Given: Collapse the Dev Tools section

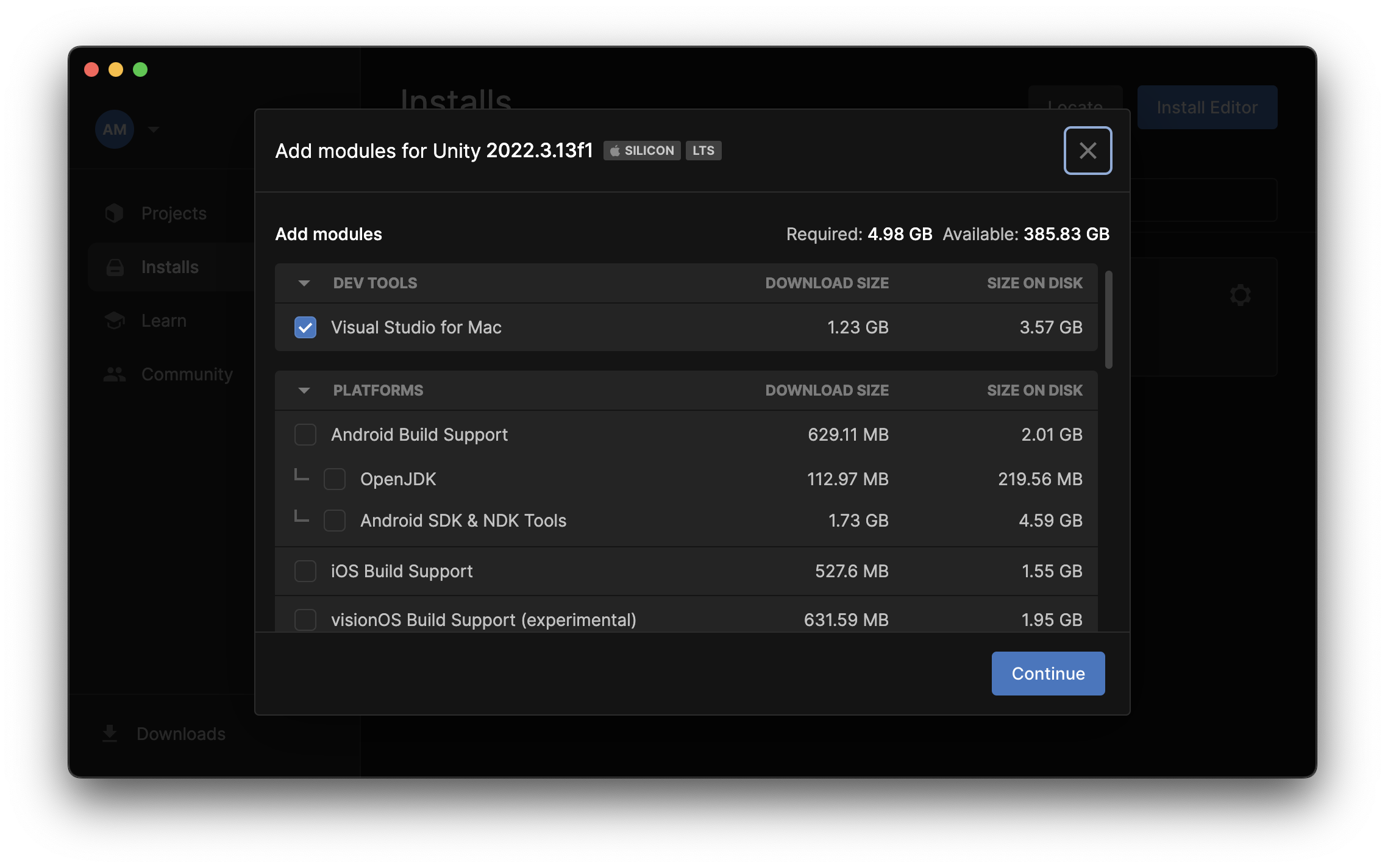Looking at the screenshot, I should [x=304, y=283].
